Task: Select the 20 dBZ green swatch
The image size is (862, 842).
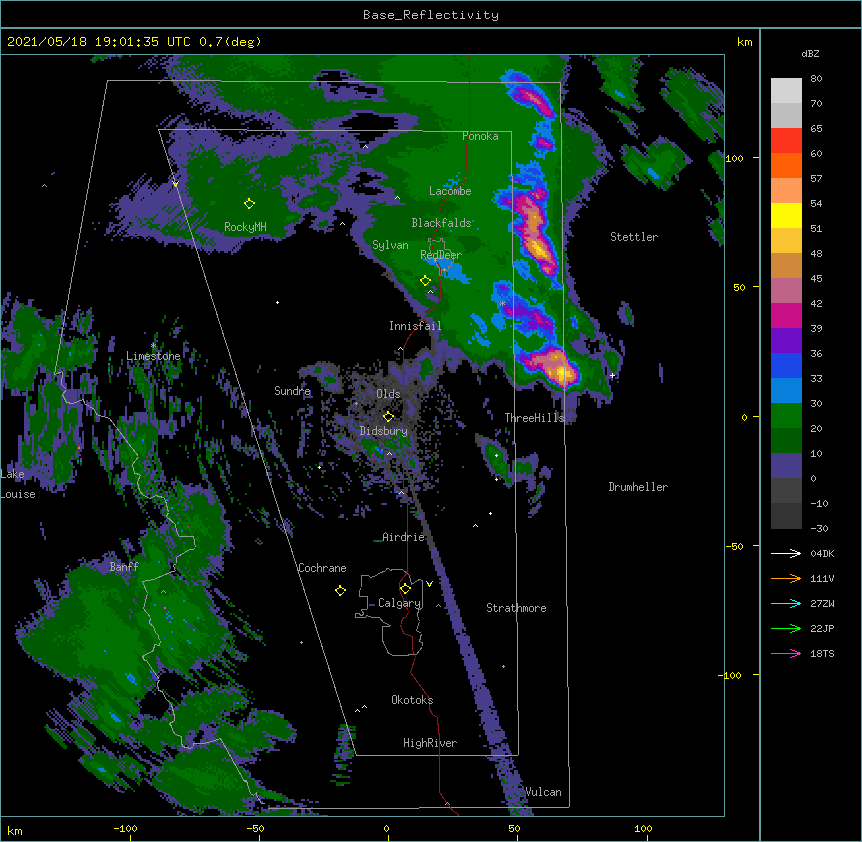Action: pos(786,416)
